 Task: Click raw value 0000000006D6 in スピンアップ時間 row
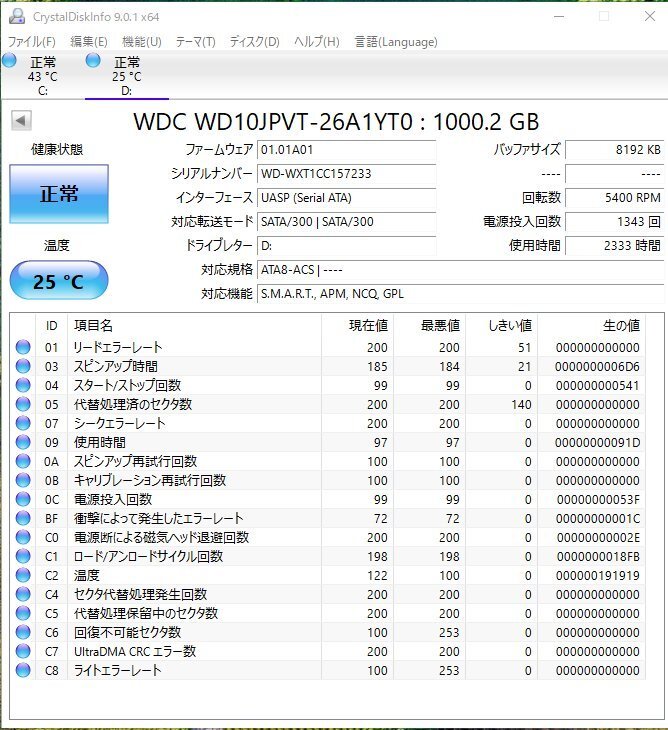tap(597, 366)
